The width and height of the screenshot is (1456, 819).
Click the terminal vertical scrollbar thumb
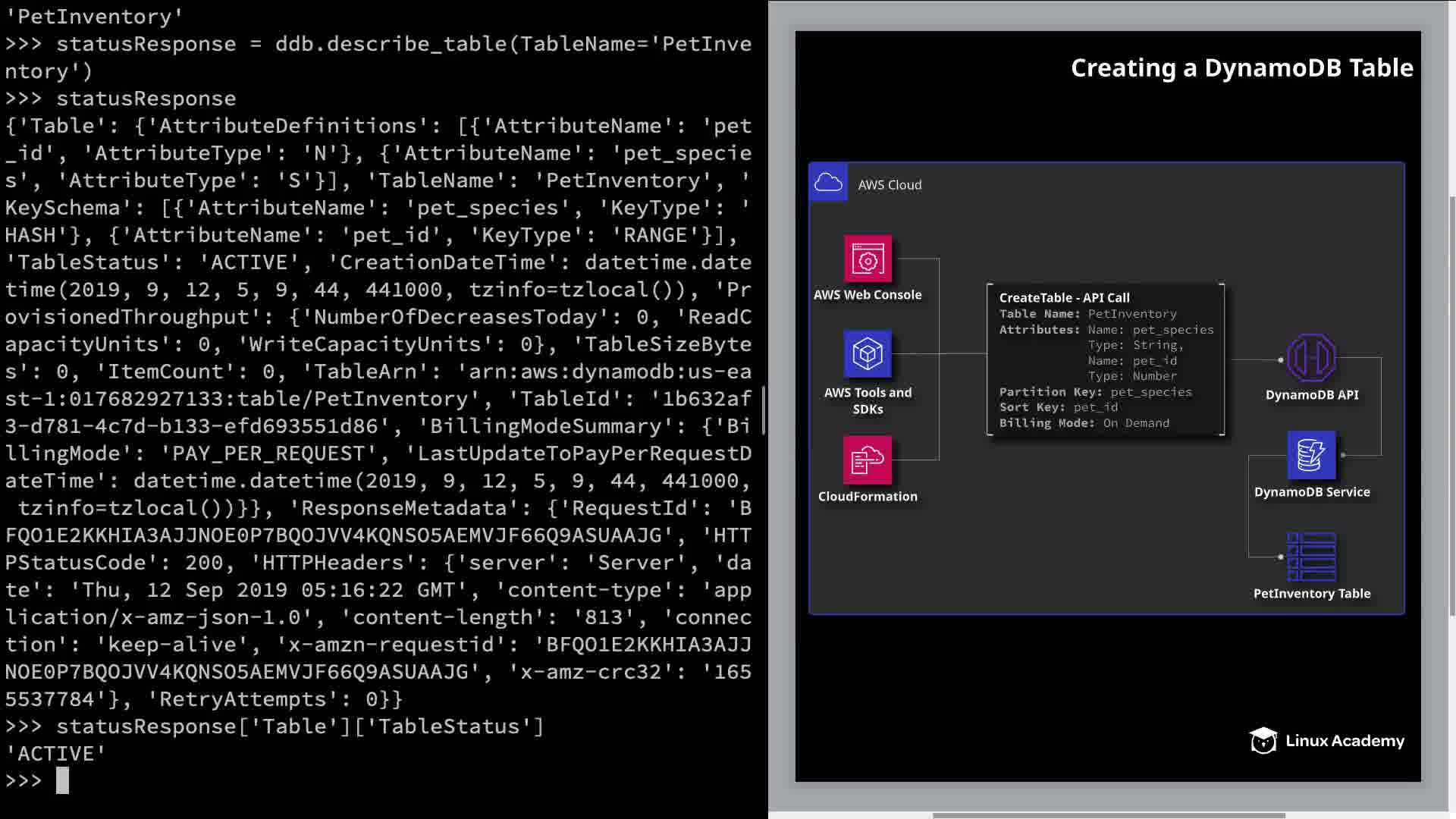(x=764, y=409)
